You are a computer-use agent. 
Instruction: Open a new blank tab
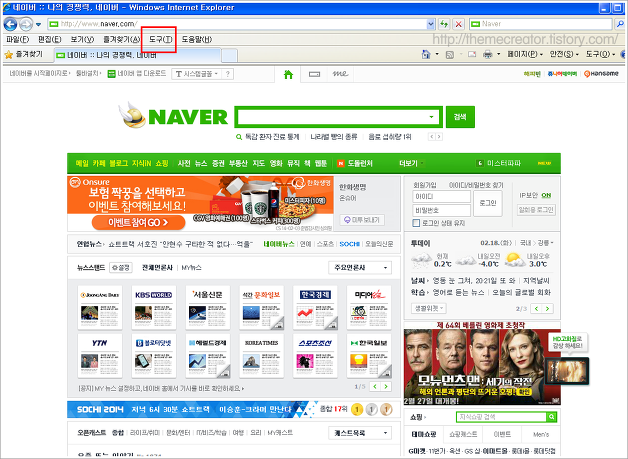[229, 56]
